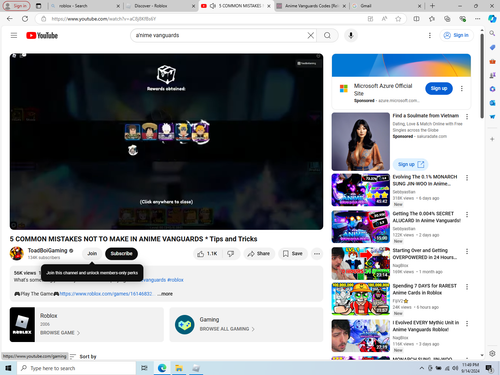Click the page vertical scrollbar

pyautogui.click(x=482, y=76)
